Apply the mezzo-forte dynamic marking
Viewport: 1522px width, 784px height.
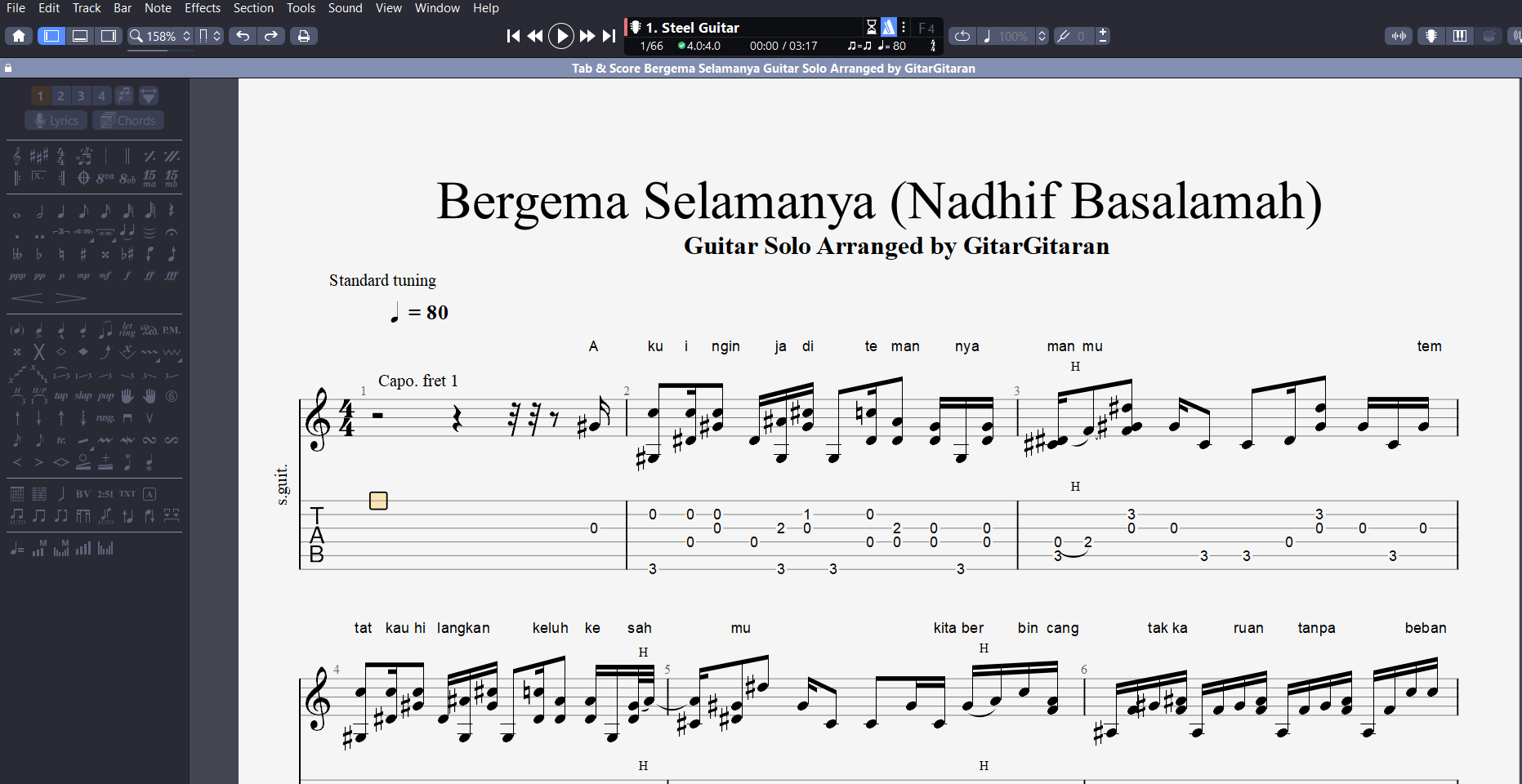point(105,276)
